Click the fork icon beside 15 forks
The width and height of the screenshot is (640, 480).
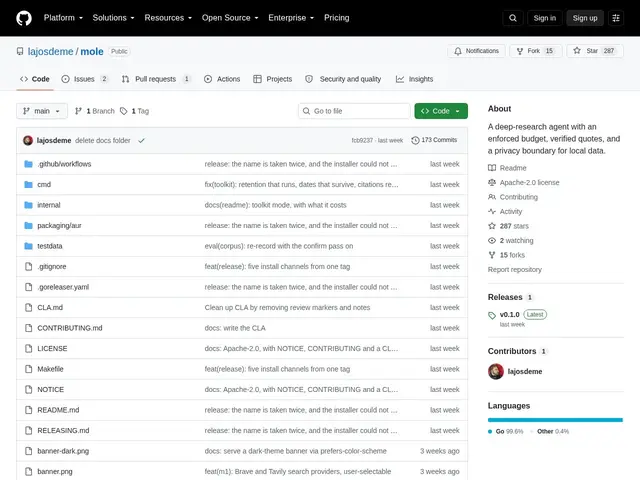tap(492, 255)
